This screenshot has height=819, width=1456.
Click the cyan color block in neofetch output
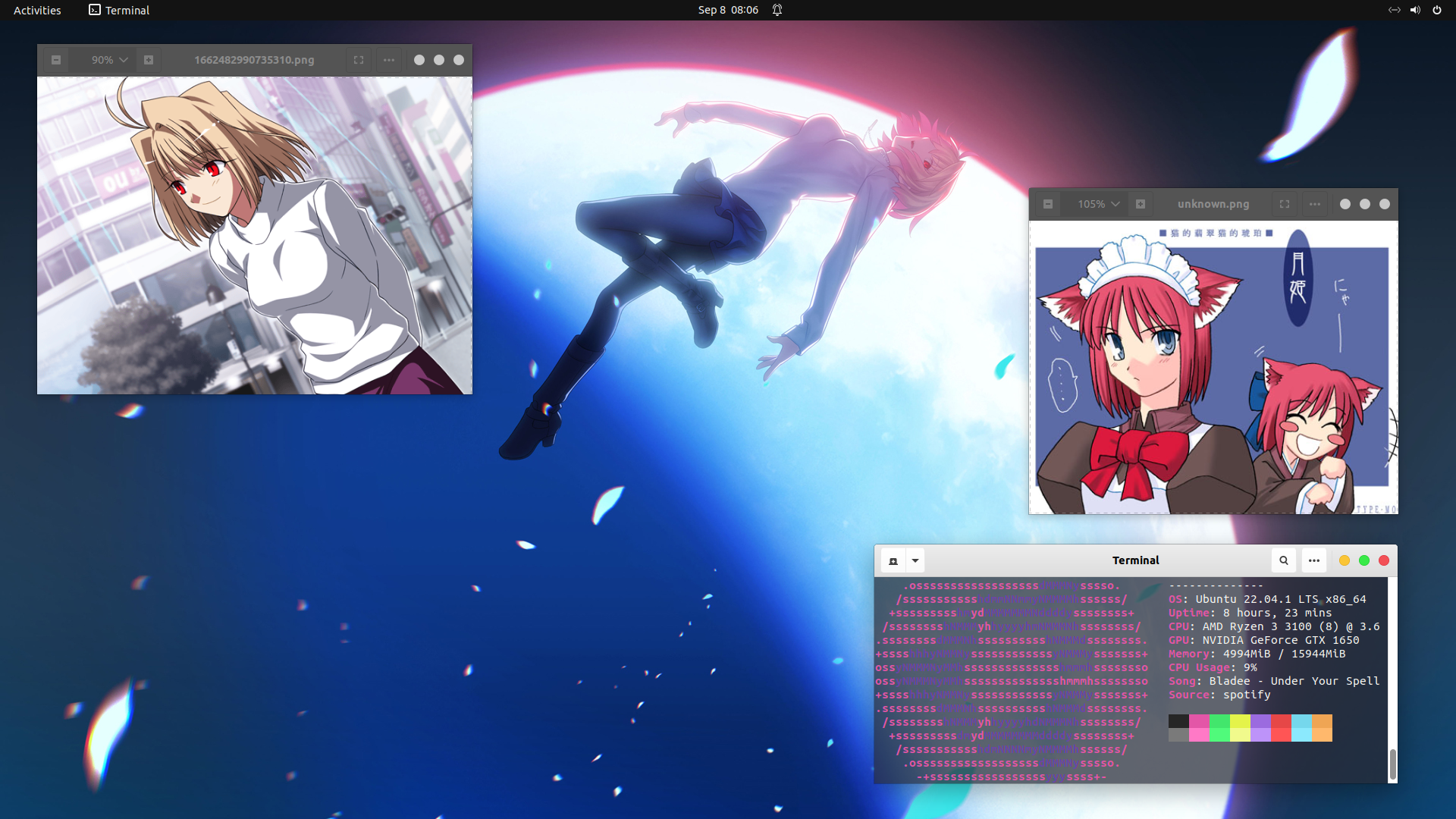click(1301, 728)
